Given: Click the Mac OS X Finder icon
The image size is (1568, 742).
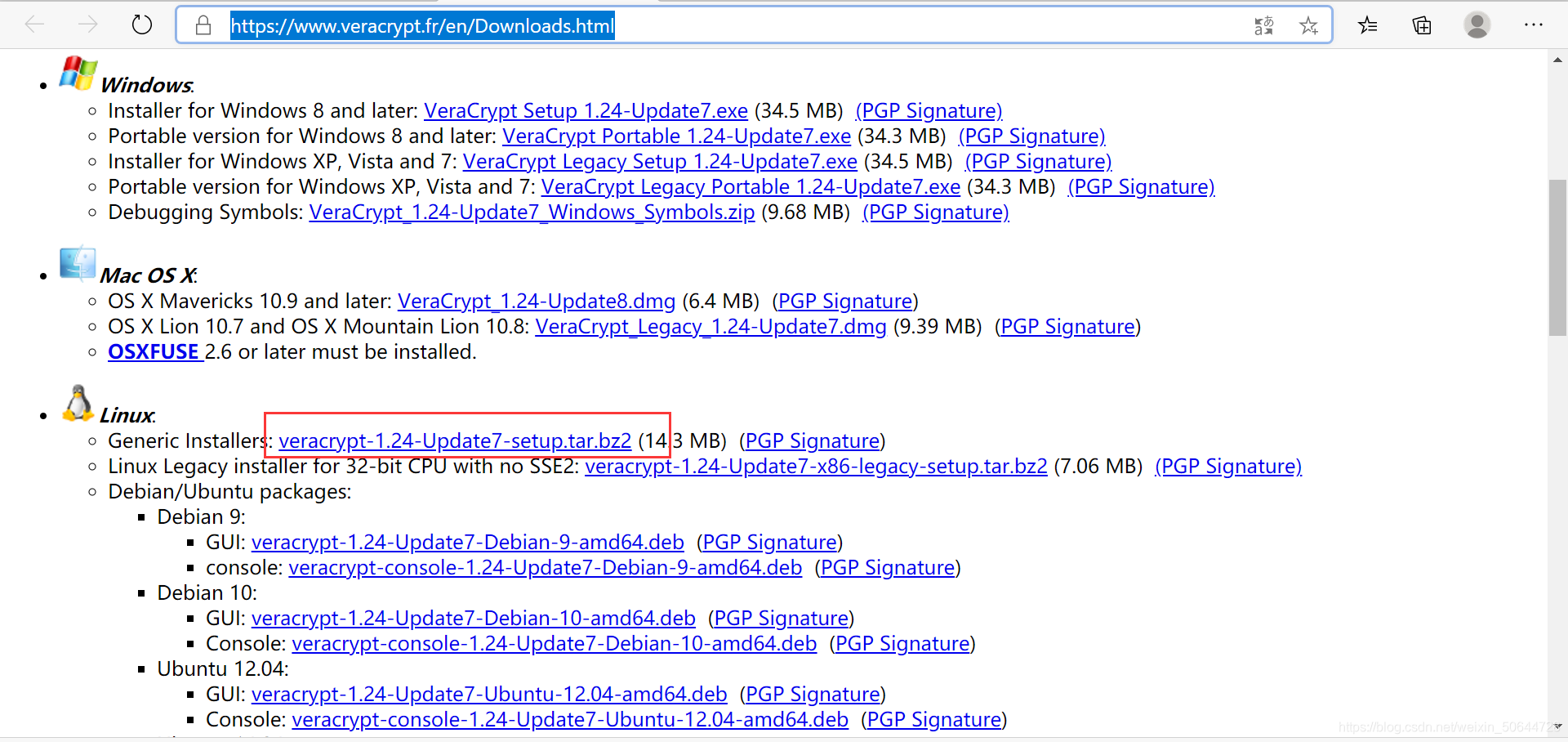Looking at the screenshot, I should point(78,263).
